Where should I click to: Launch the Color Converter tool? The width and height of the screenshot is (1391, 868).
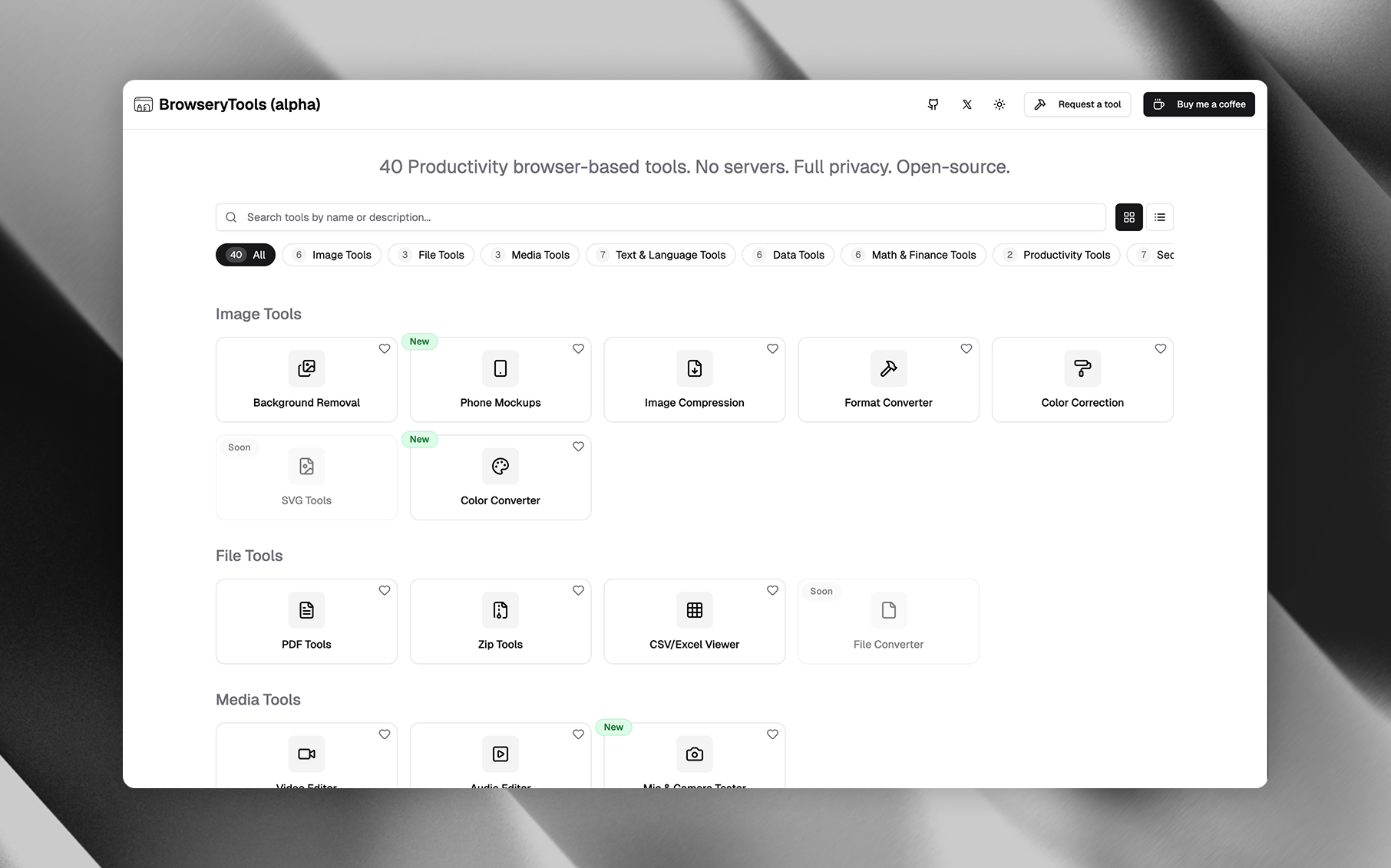(x=500, y=477)
